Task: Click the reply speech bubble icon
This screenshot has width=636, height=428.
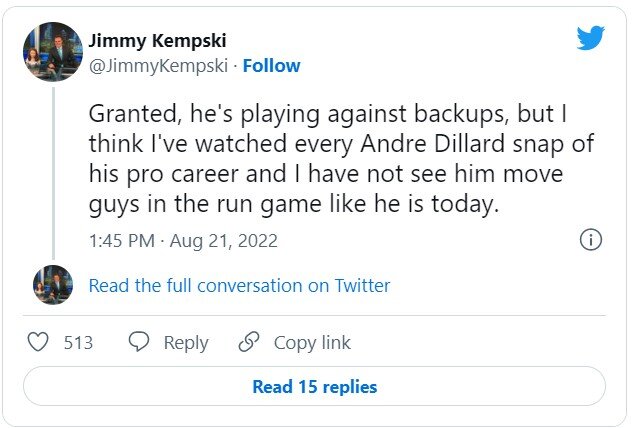Action: 139,342
